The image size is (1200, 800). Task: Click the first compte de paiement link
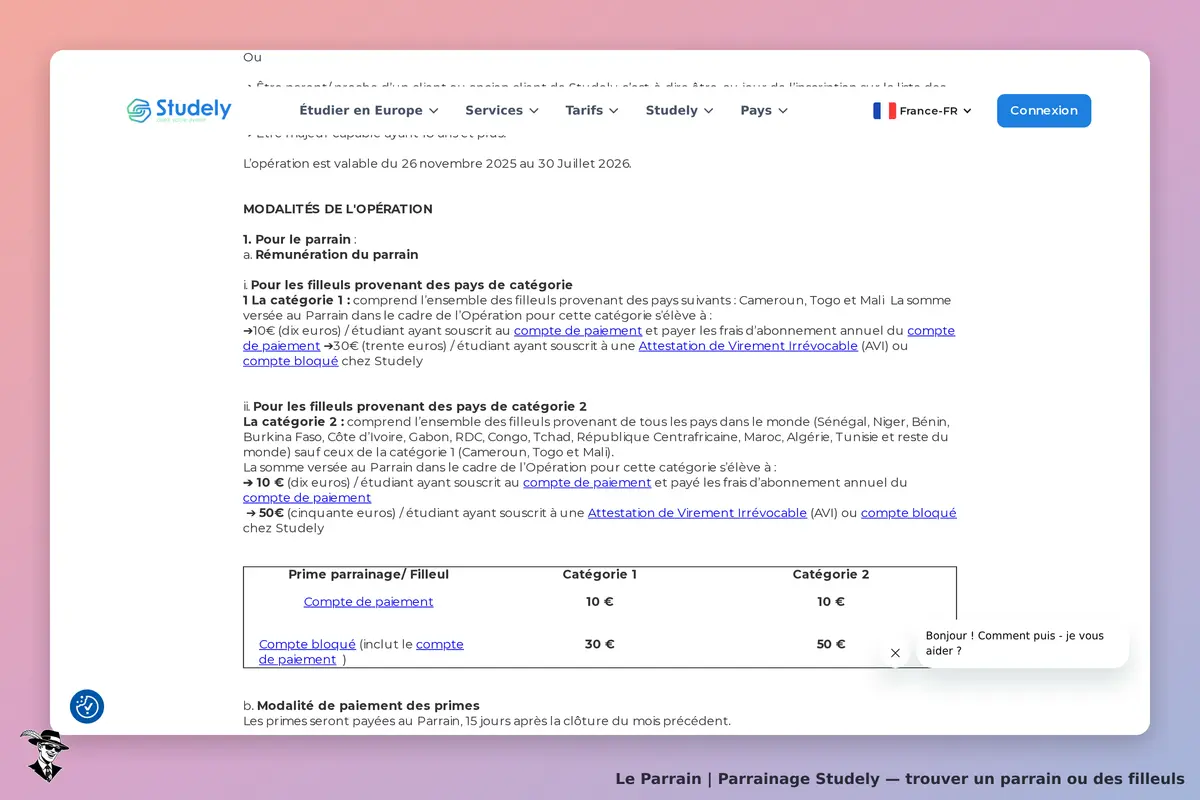click(578, 331)
